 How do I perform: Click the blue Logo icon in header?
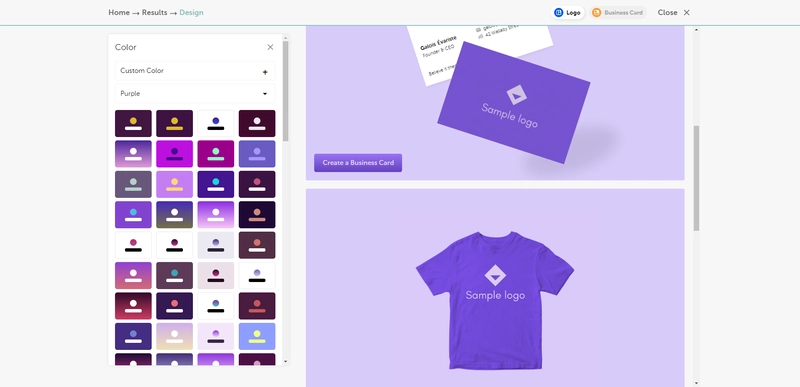click(559, 13)
